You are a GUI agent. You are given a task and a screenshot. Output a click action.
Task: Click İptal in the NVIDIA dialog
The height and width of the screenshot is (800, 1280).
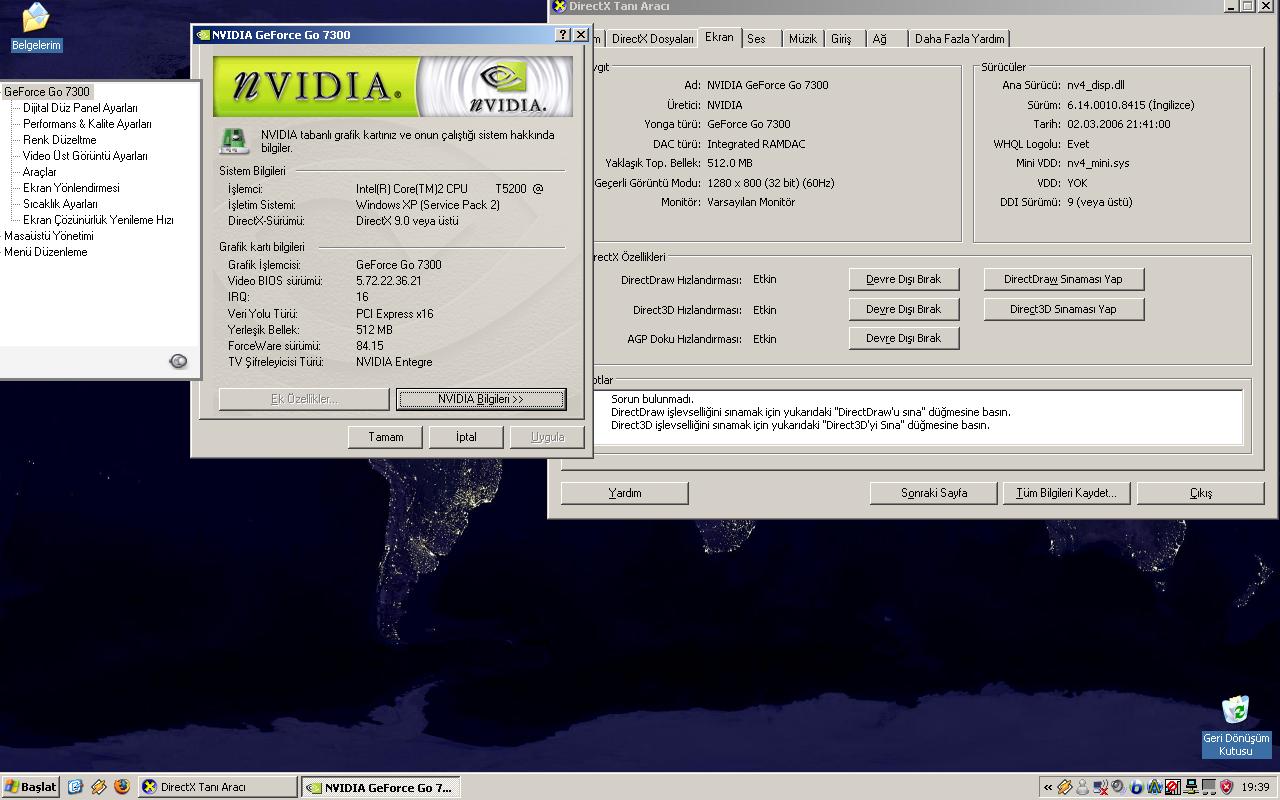(466, 437)
